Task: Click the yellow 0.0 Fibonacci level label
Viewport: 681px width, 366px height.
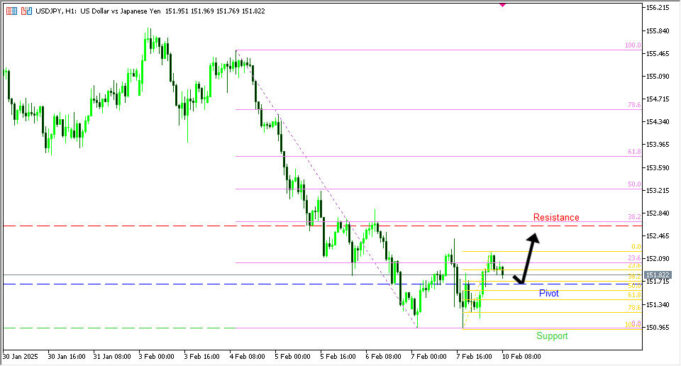Action: point(636,247)
